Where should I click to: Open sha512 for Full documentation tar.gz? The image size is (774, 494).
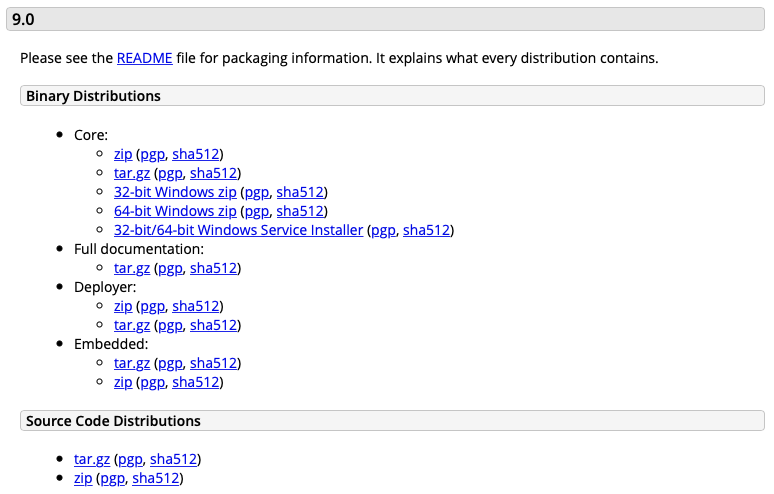tap(213, 268)
